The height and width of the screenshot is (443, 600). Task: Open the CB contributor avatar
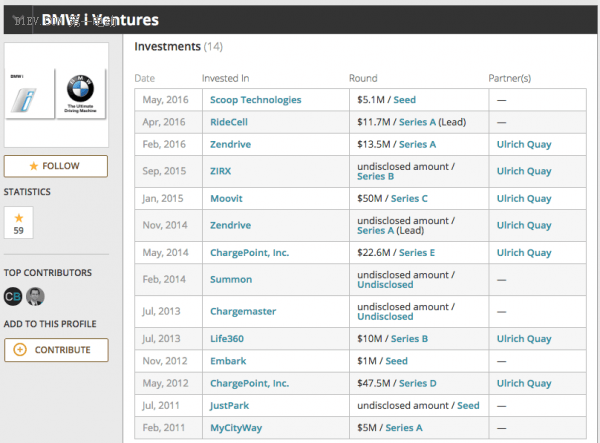[13, 296]
